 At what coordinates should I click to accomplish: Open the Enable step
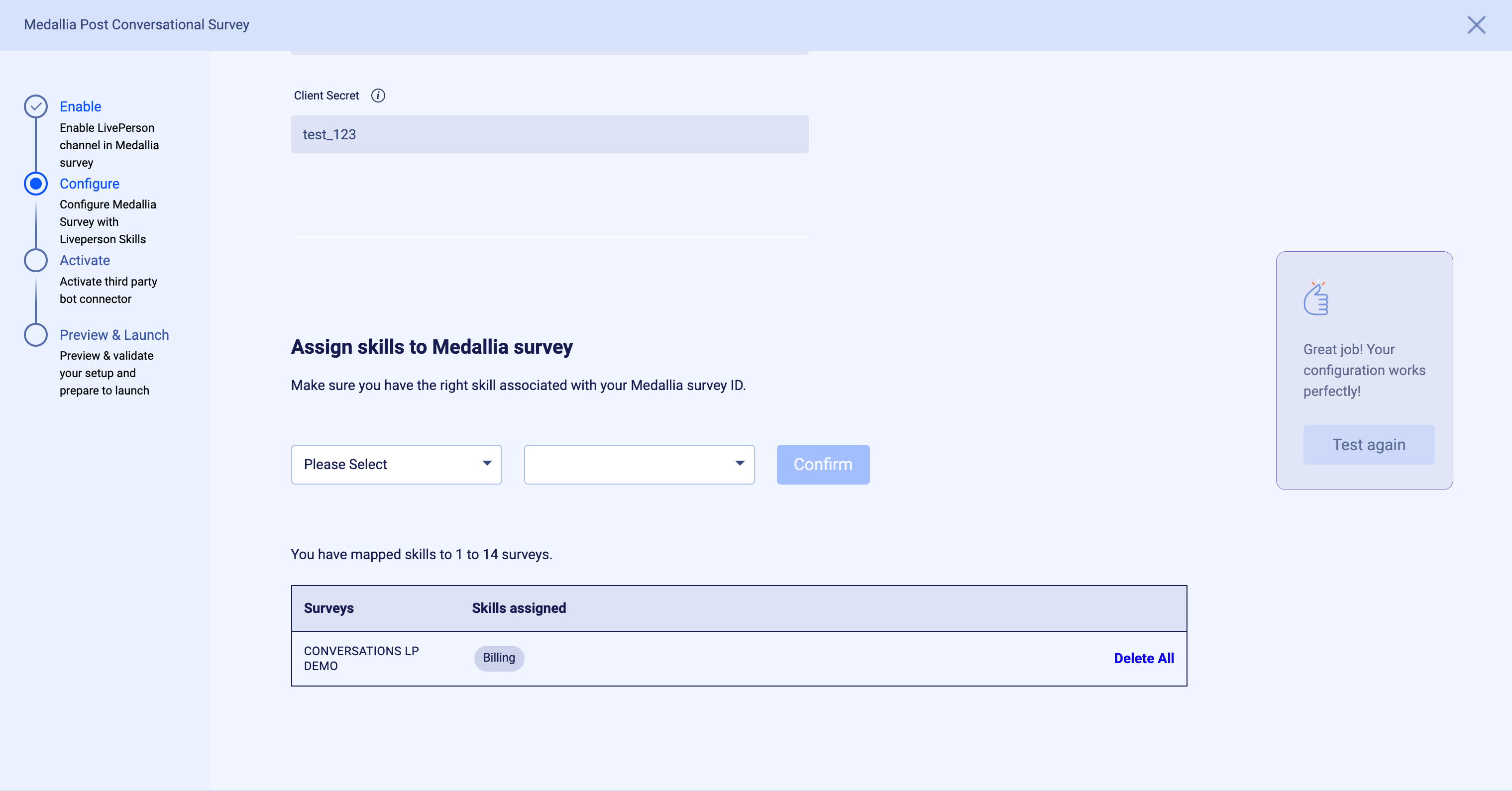(x=81, y=107)
